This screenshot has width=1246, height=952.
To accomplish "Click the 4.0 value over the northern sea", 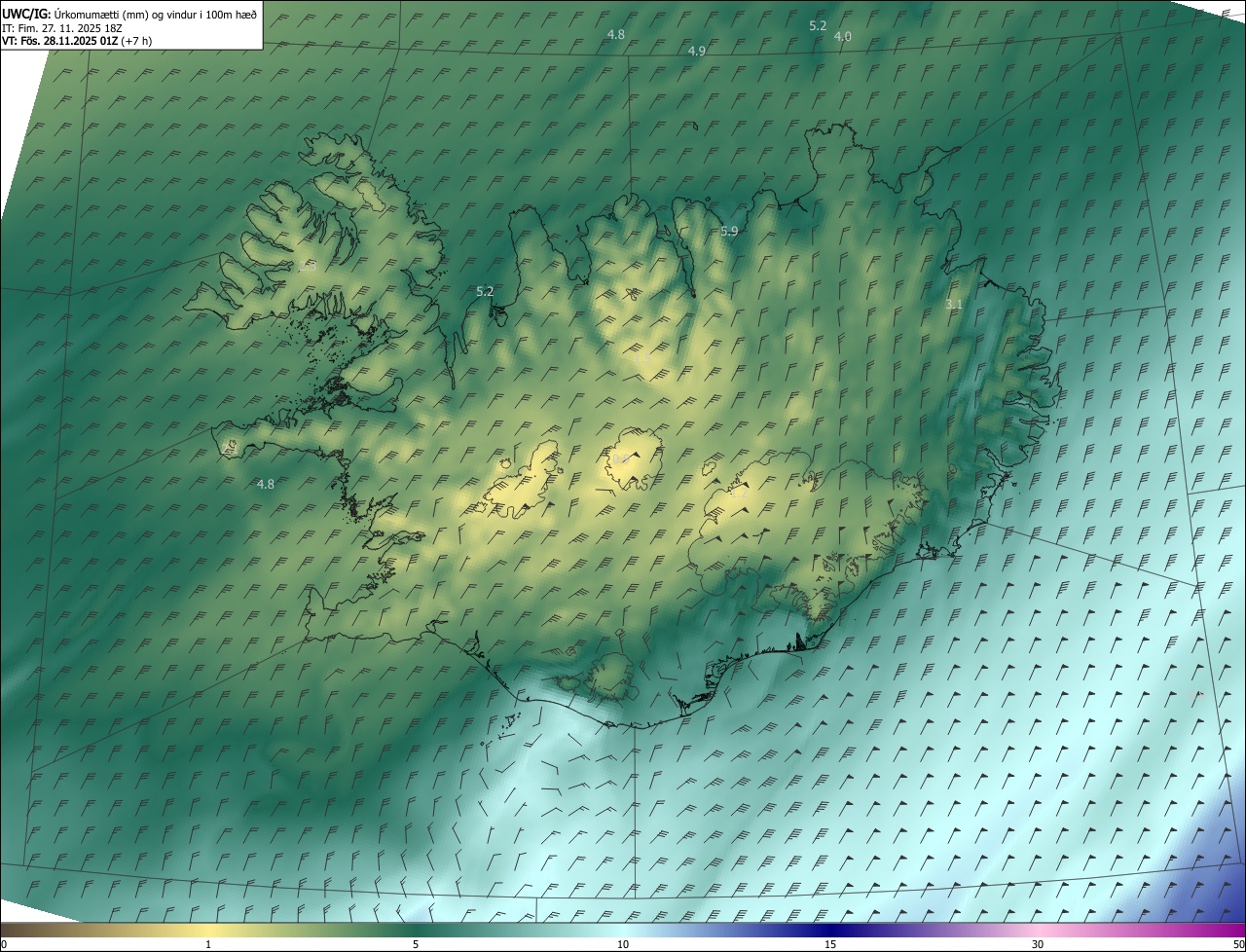I will click(x=843, y=36).
